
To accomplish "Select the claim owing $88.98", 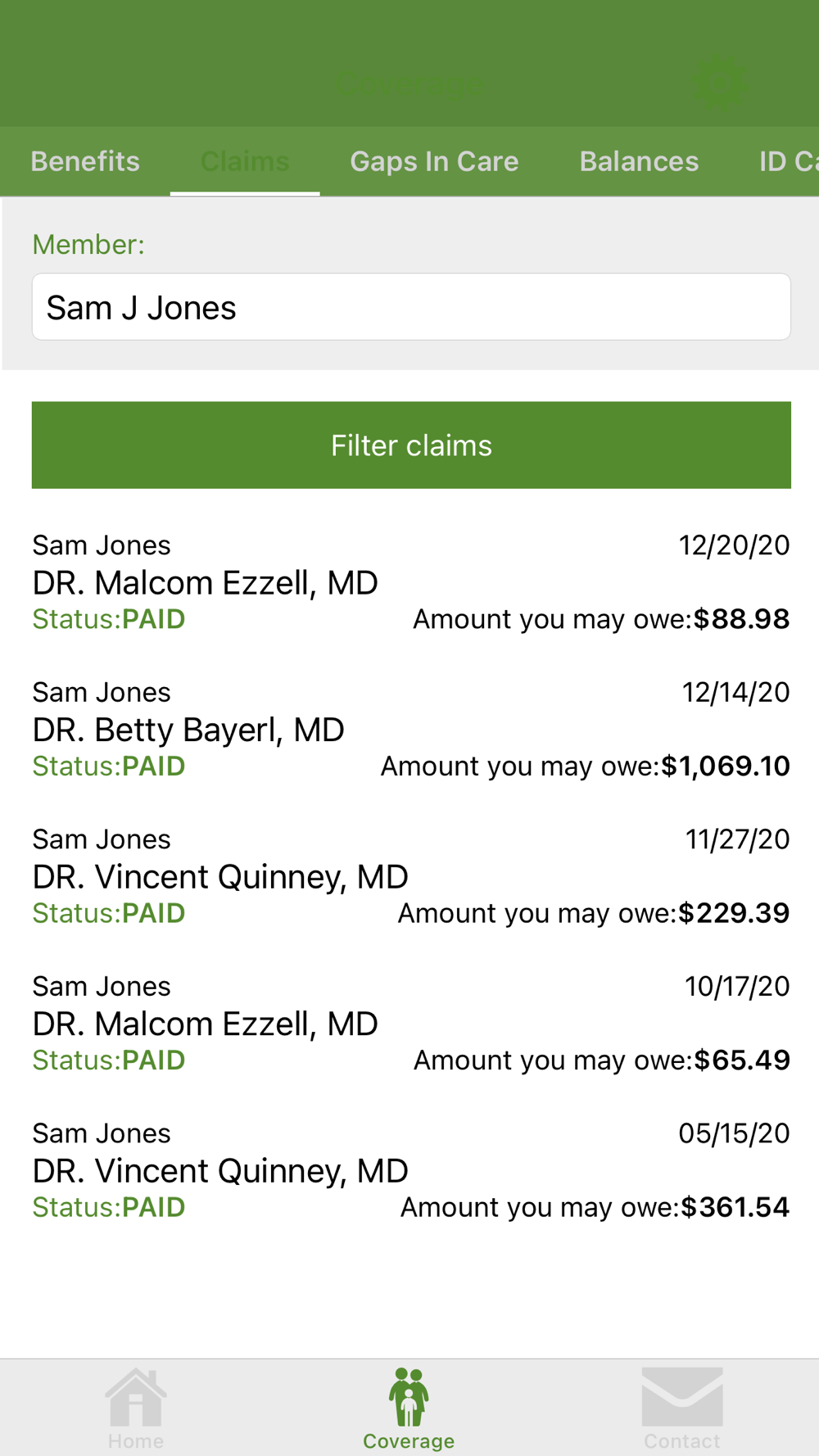I will click(411, 582).
